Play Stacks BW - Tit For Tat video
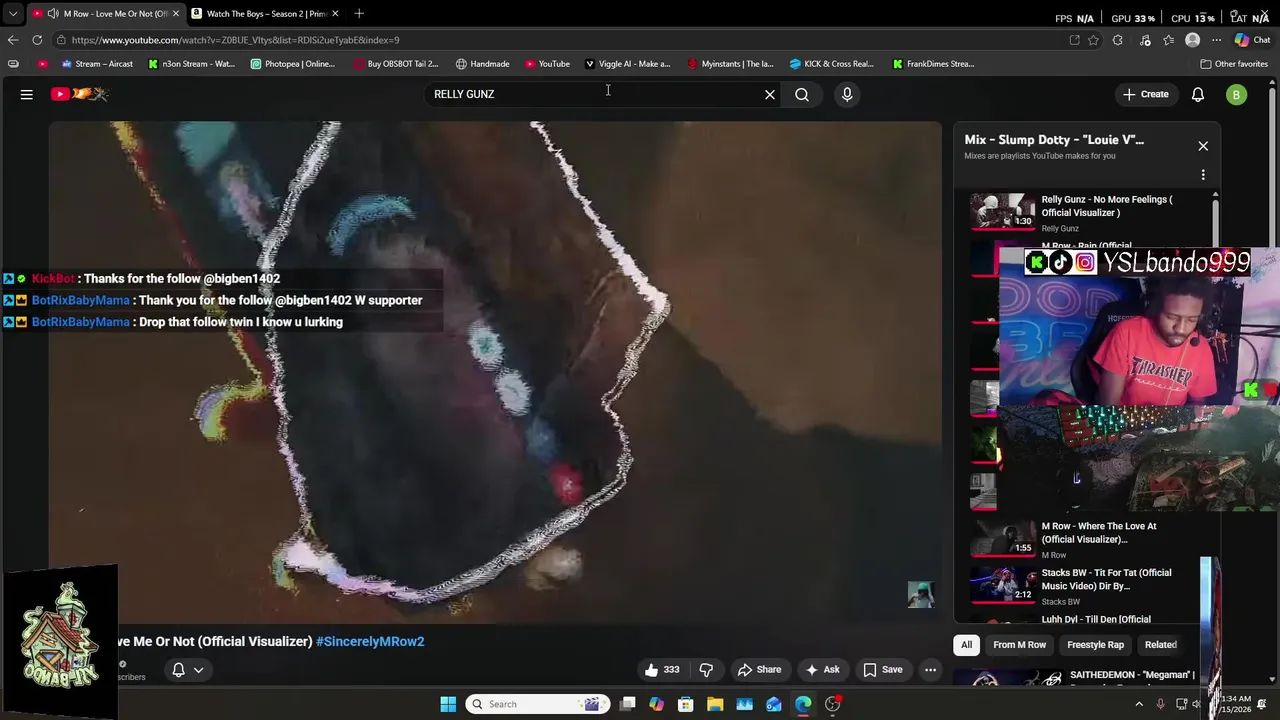 [1088, 586]
